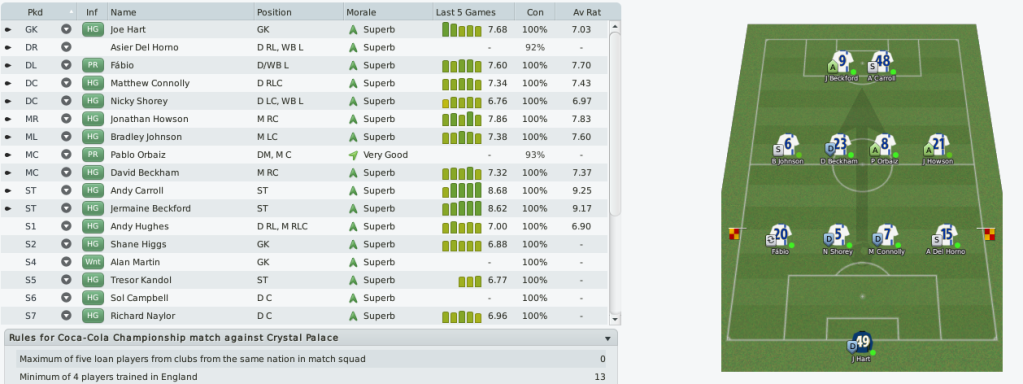Open position dropdown for Jonathan Howson
The height and width of the screenshot is (384, 1023).
[x=66, y=119]
